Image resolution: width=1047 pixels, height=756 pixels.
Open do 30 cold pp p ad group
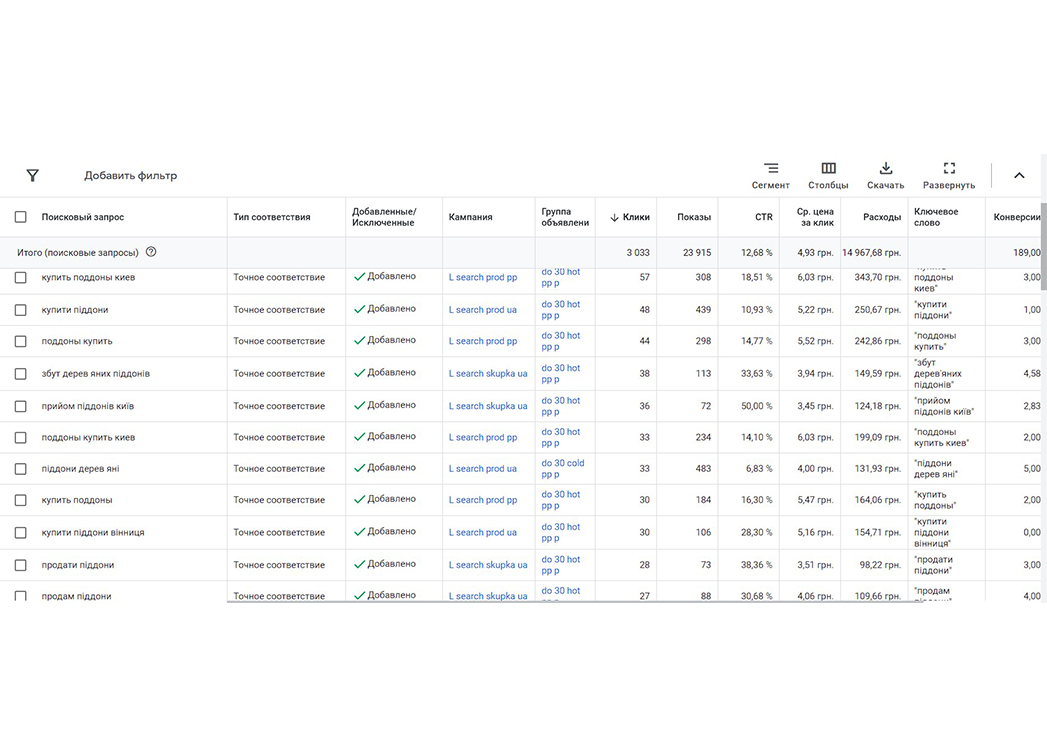pyautogui.click(x=562, y=469)
